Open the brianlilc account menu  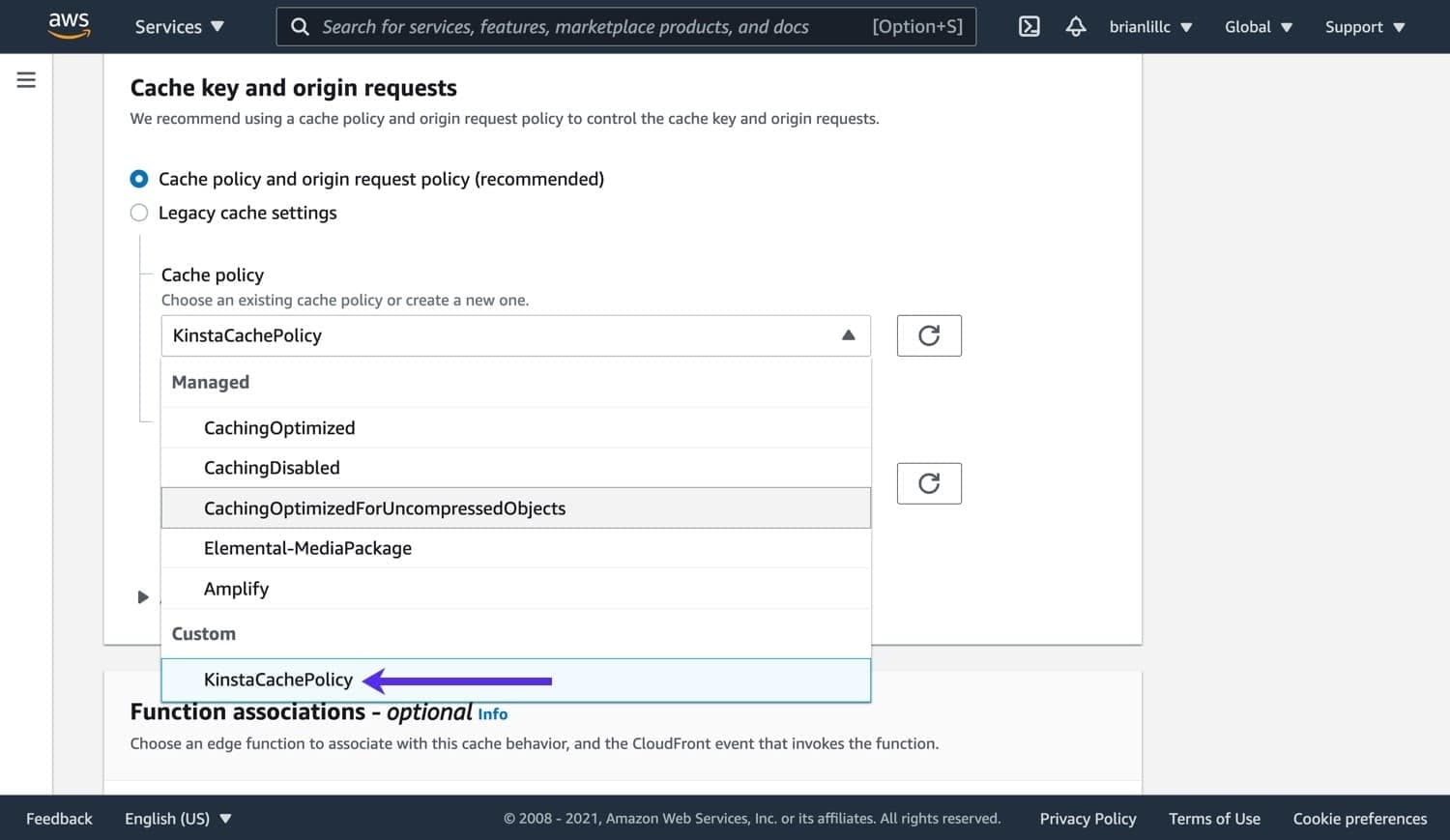[1150, 27]
